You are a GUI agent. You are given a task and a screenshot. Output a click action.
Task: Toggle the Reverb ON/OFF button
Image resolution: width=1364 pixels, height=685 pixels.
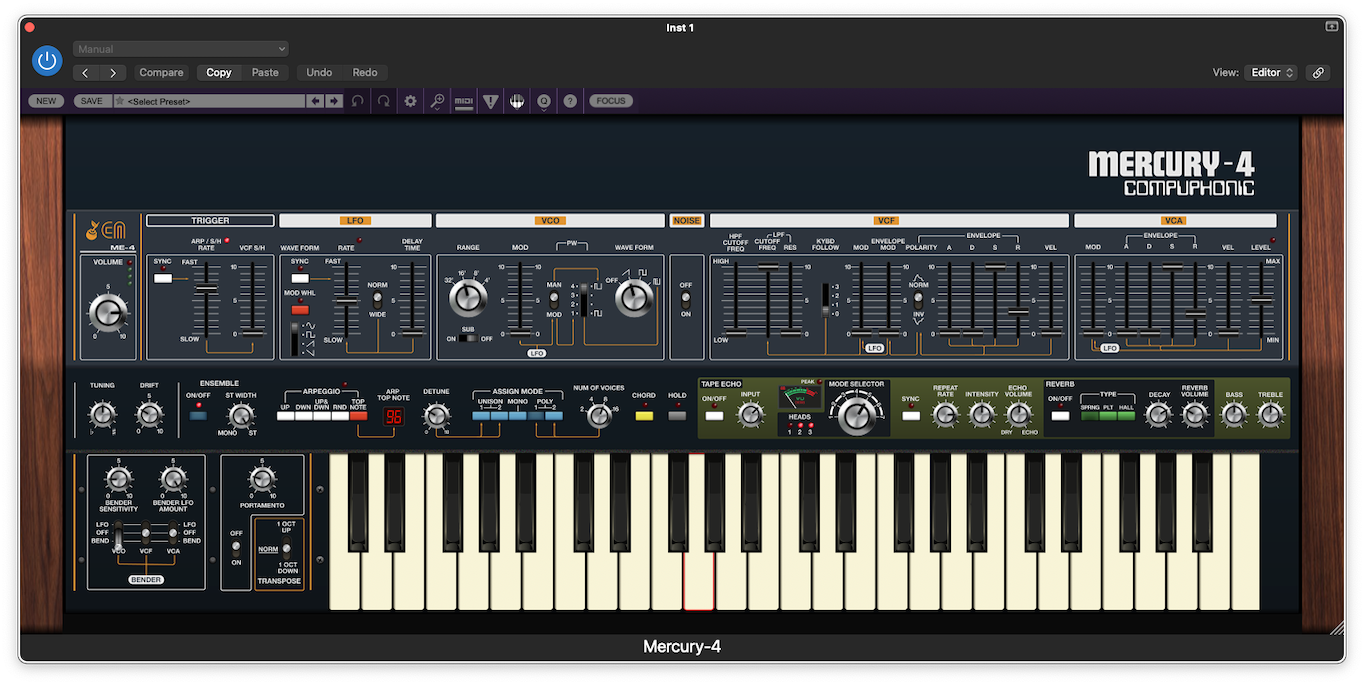point(1059,415)
